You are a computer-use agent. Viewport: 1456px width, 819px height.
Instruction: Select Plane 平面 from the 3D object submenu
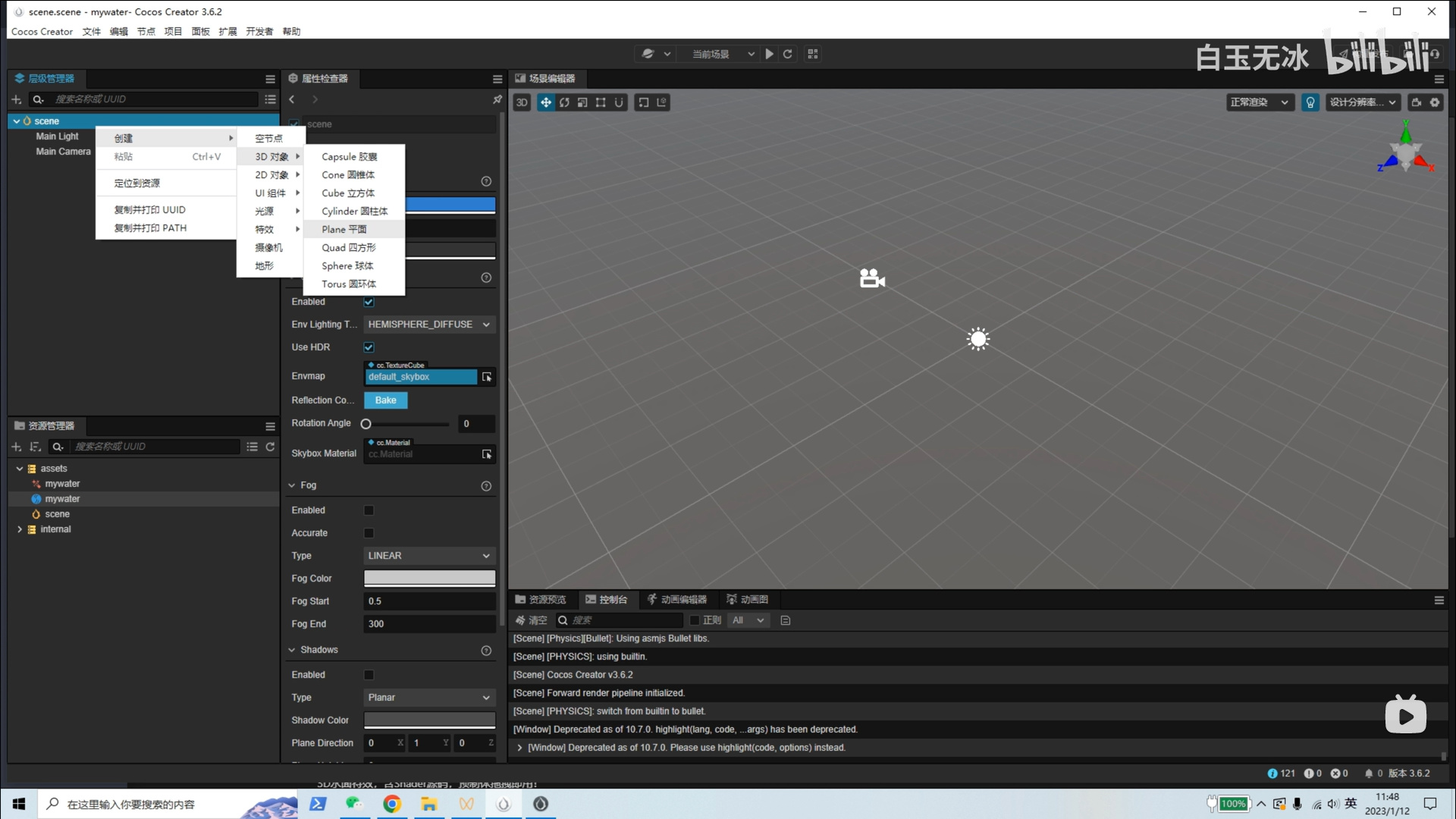click(344, 229)
